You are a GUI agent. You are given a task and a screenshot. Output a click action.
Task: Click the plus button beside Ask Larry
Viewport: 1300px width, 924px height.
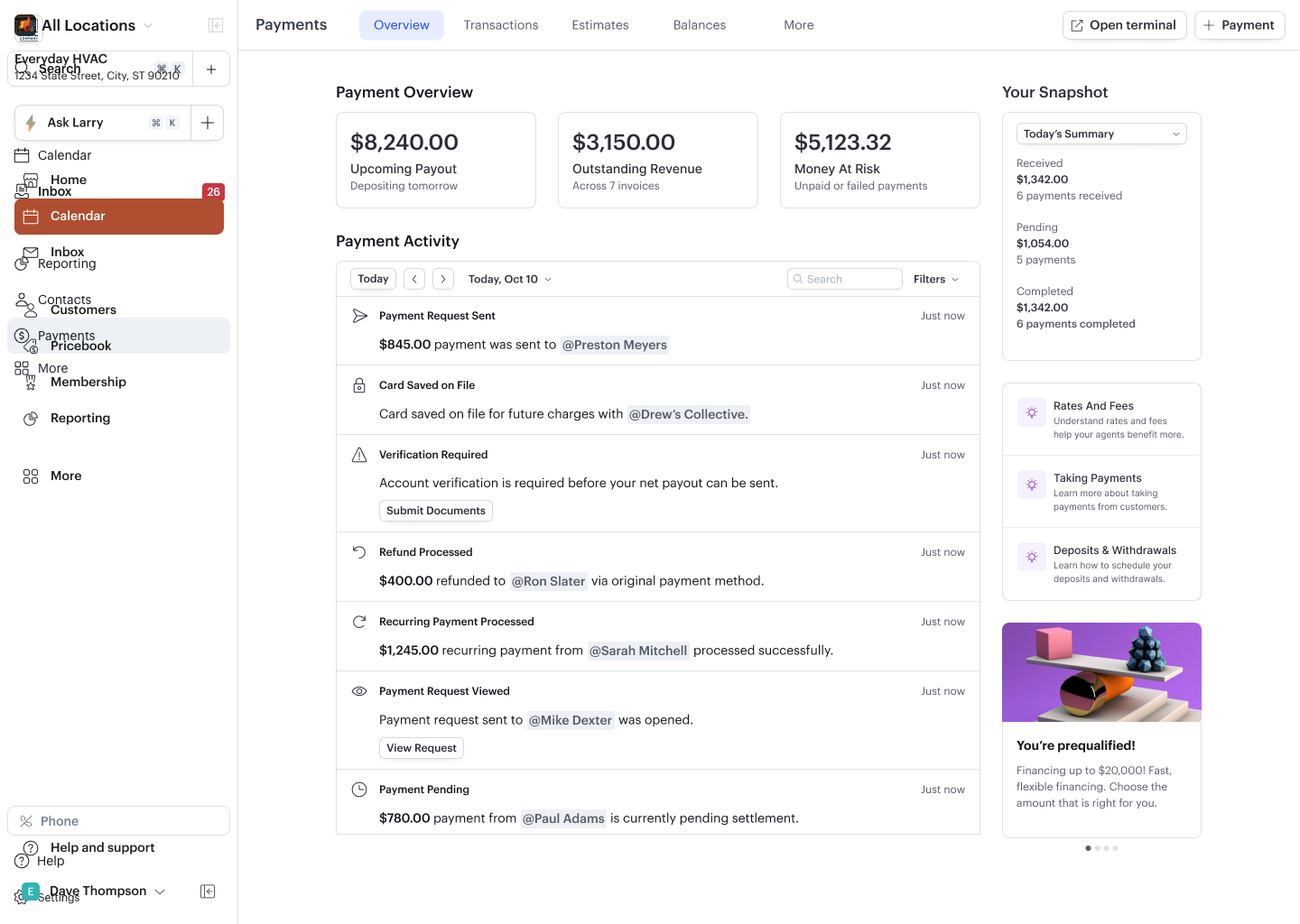coord(208,123)
